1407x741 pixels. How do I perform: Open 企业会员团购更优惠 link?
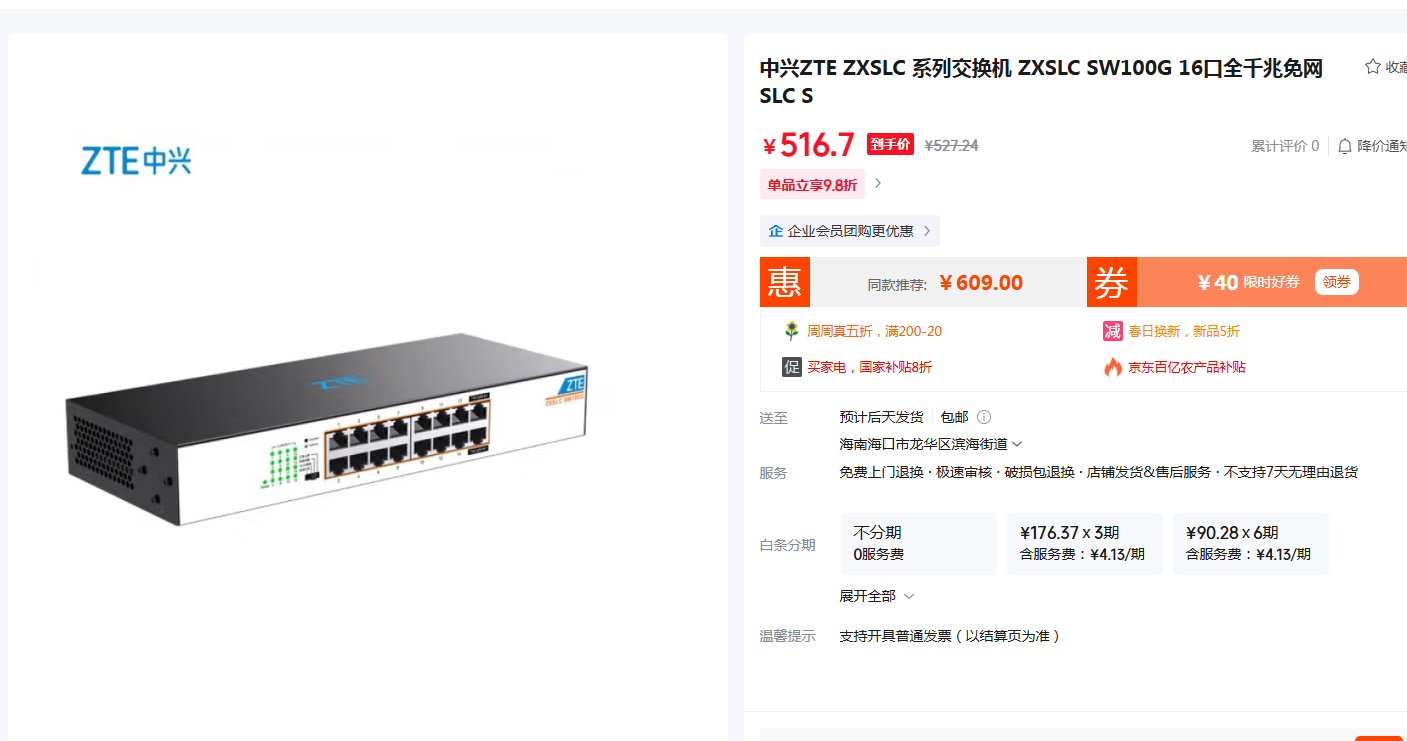tap(850, 231)
